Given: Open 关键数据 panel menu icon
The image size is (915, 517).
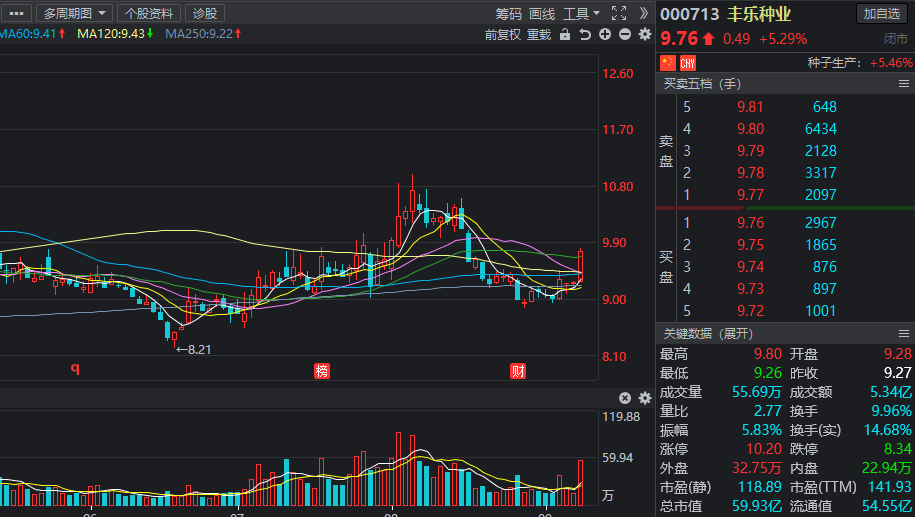Looking at the screenshot, I should (x=904, y=334).
